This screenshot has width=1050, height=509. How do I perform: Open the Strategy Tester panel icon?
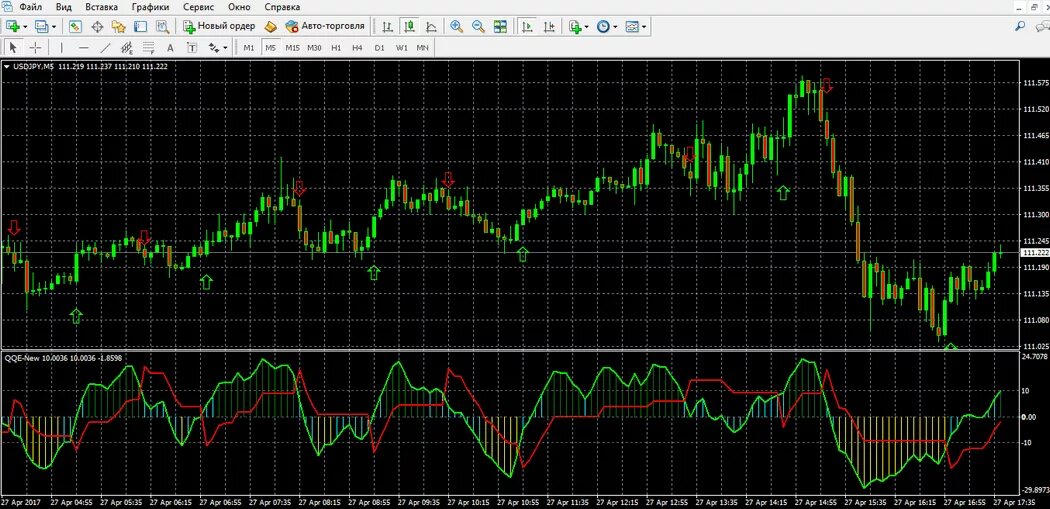162,27
